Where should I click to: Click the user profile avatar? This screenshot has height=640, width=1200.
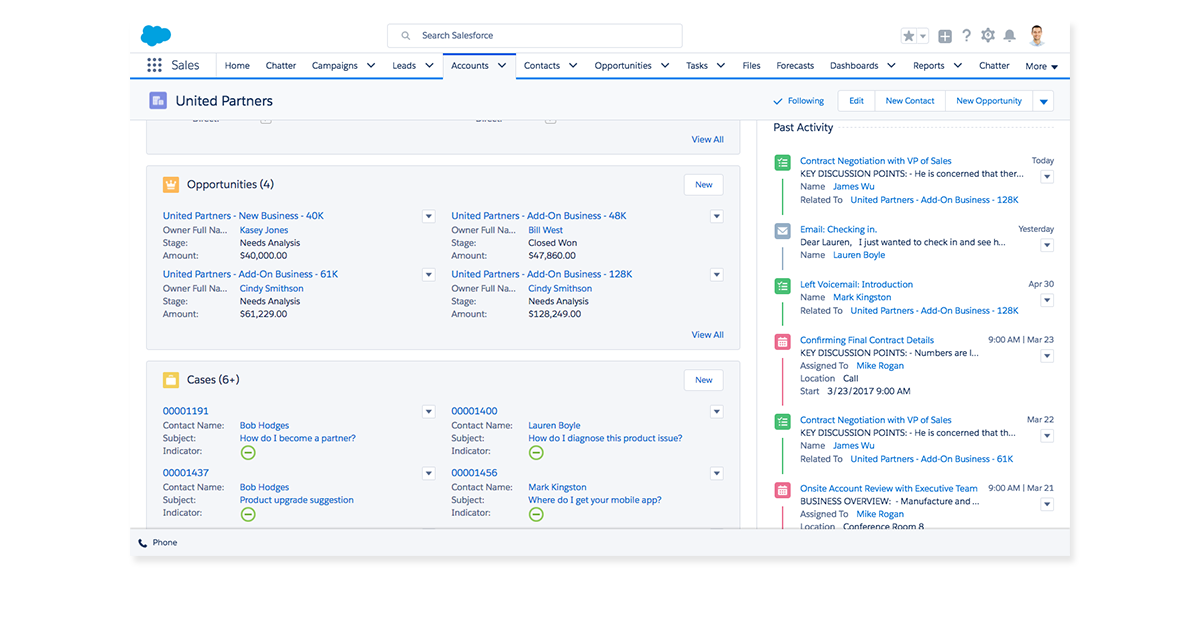1036,36
